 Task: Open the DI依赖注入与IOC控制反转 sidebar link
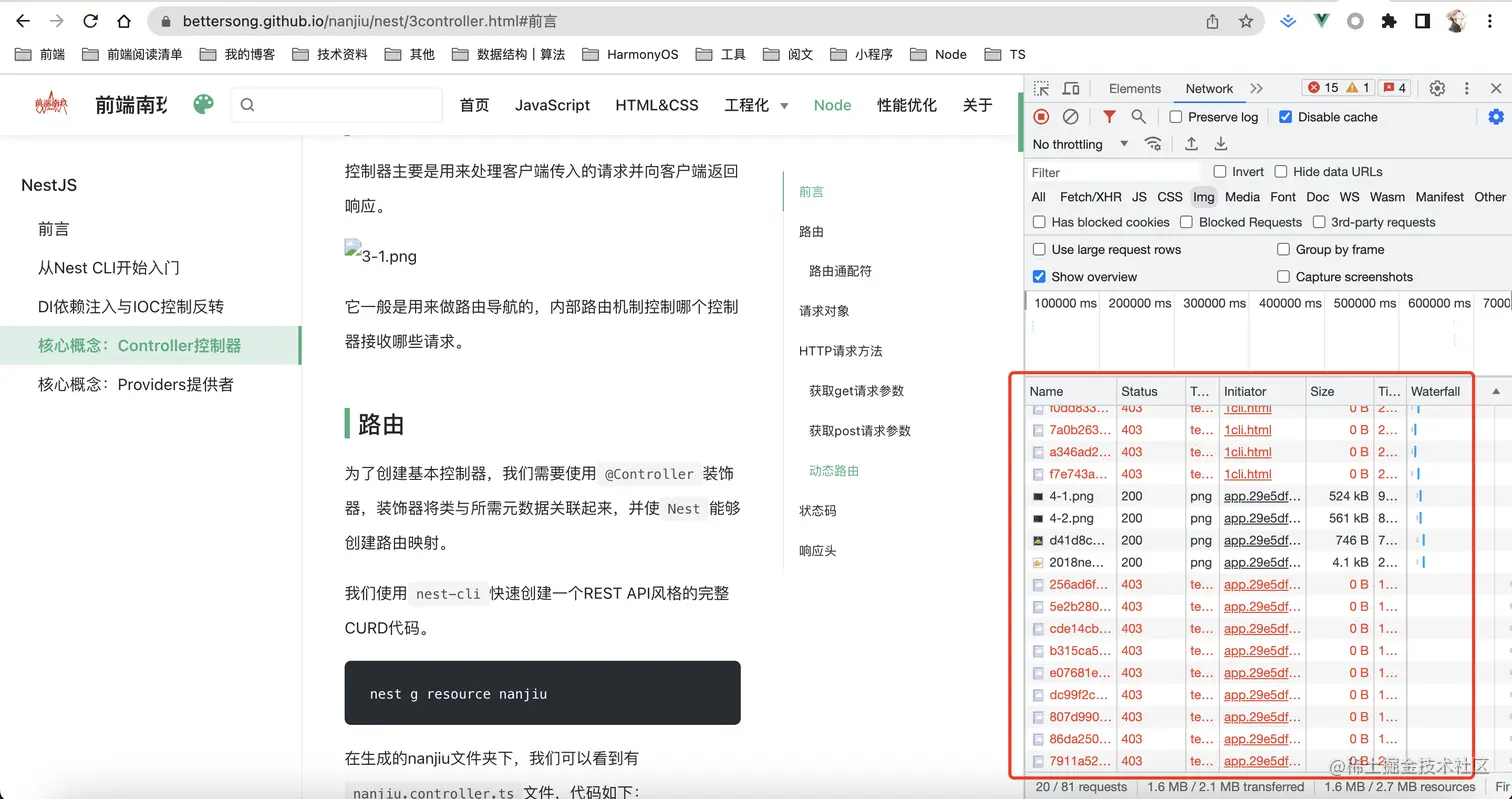pyautogui.click(x=131, y=307)
